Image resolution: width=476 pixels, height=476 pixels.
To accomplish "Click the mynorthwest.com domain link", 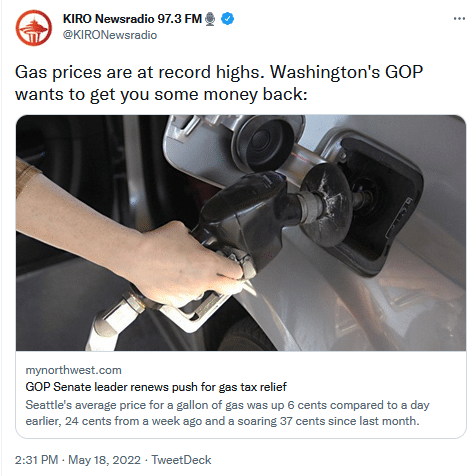I will 73,370.
